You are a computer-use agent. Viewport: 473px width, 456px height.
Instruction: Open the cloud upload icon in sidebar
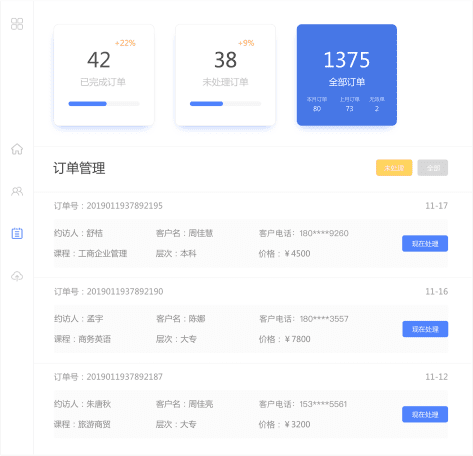(17, 276)
